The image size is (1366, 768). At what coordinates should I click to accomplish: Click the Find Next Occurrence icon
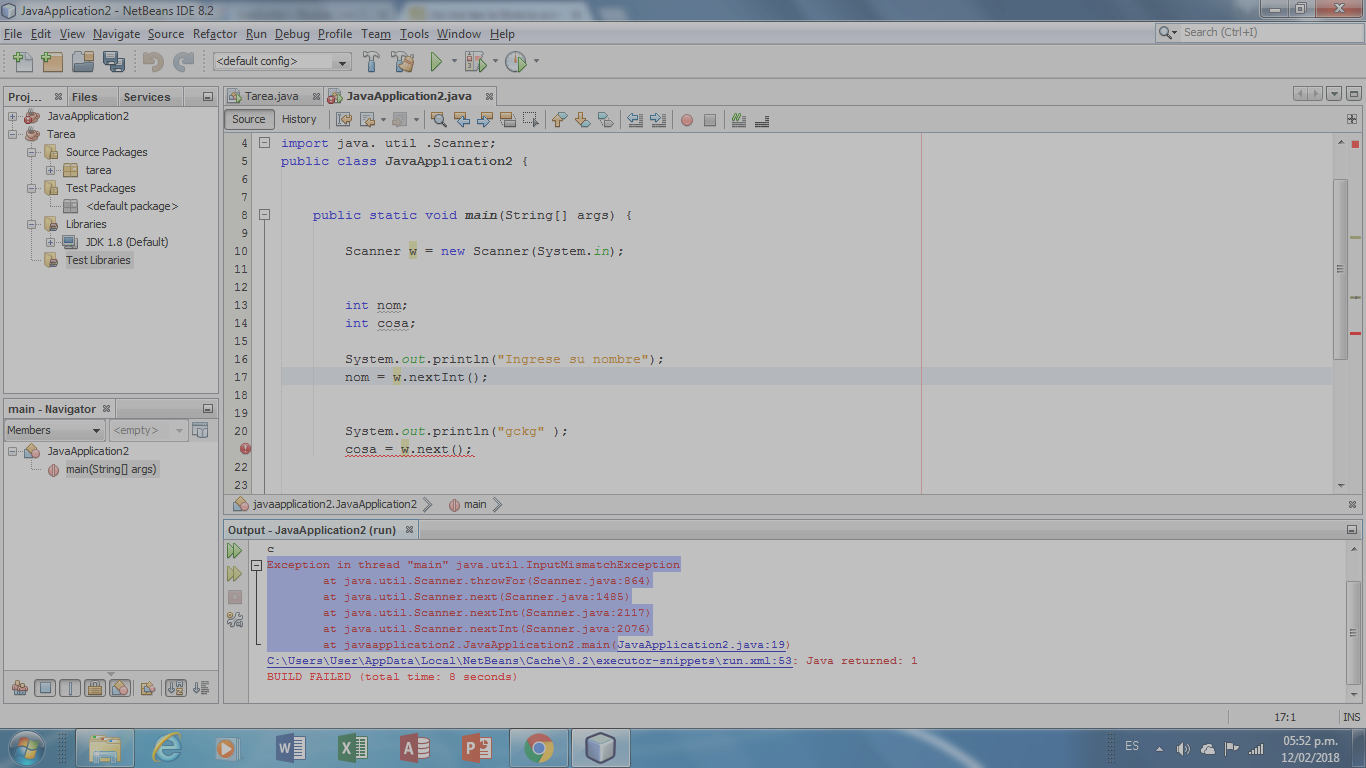pyautogui.click(x=484, y=120)
